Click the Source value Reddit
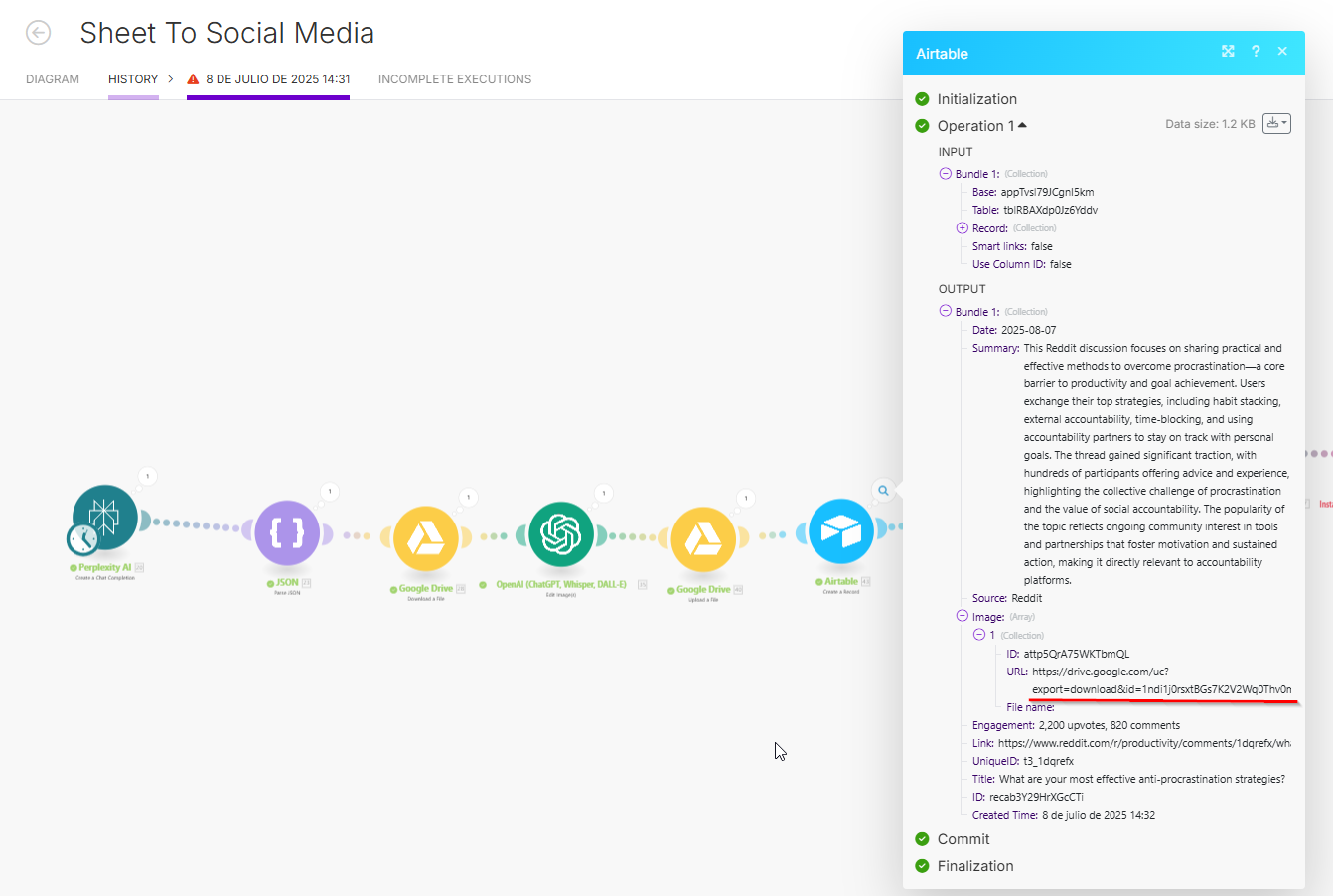Image resolution: width=1333 pixels, height=896 pixels. 1027,598
